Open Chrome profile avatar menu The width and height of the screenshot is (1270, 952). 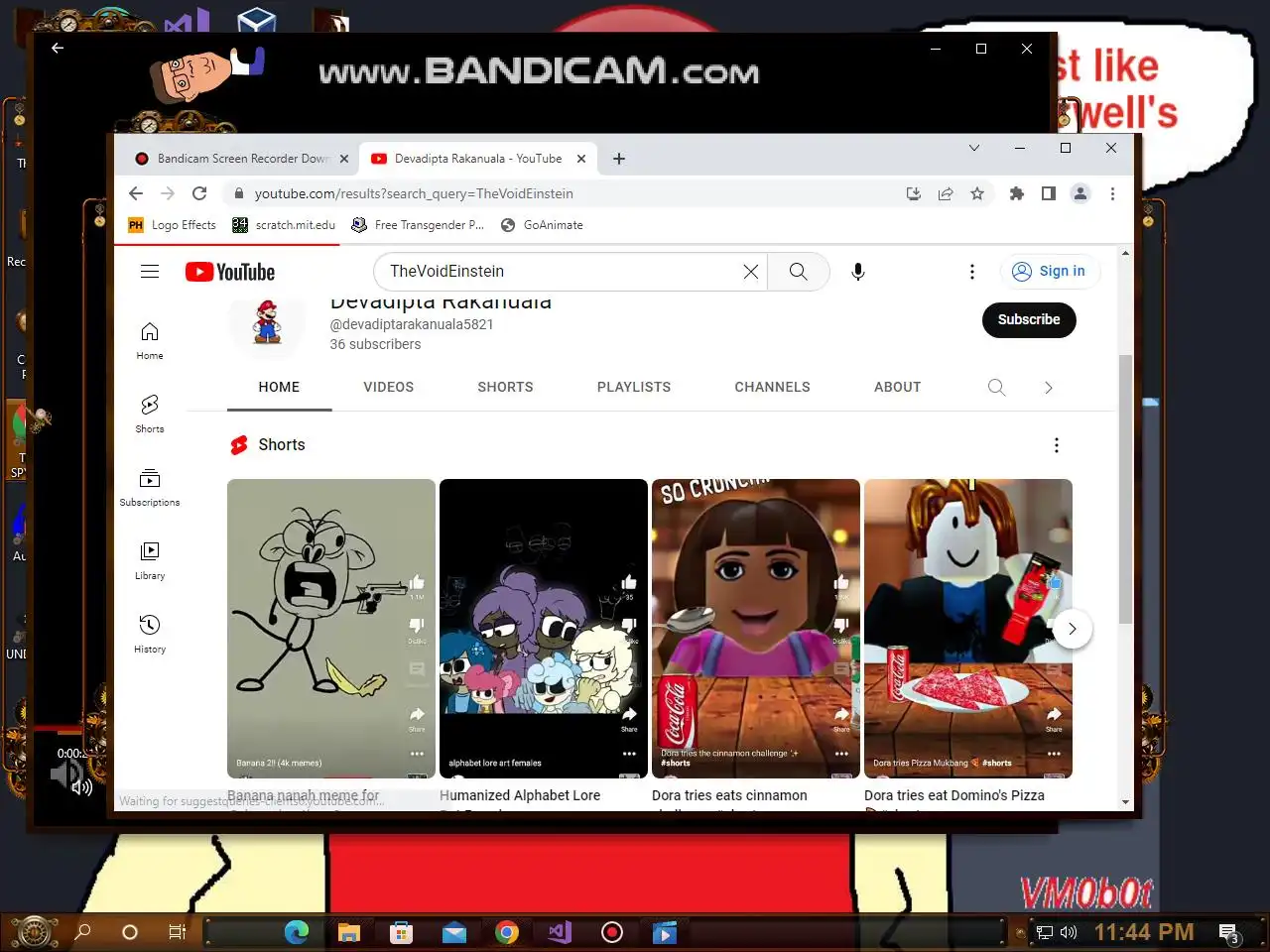tap(1080, 193)
